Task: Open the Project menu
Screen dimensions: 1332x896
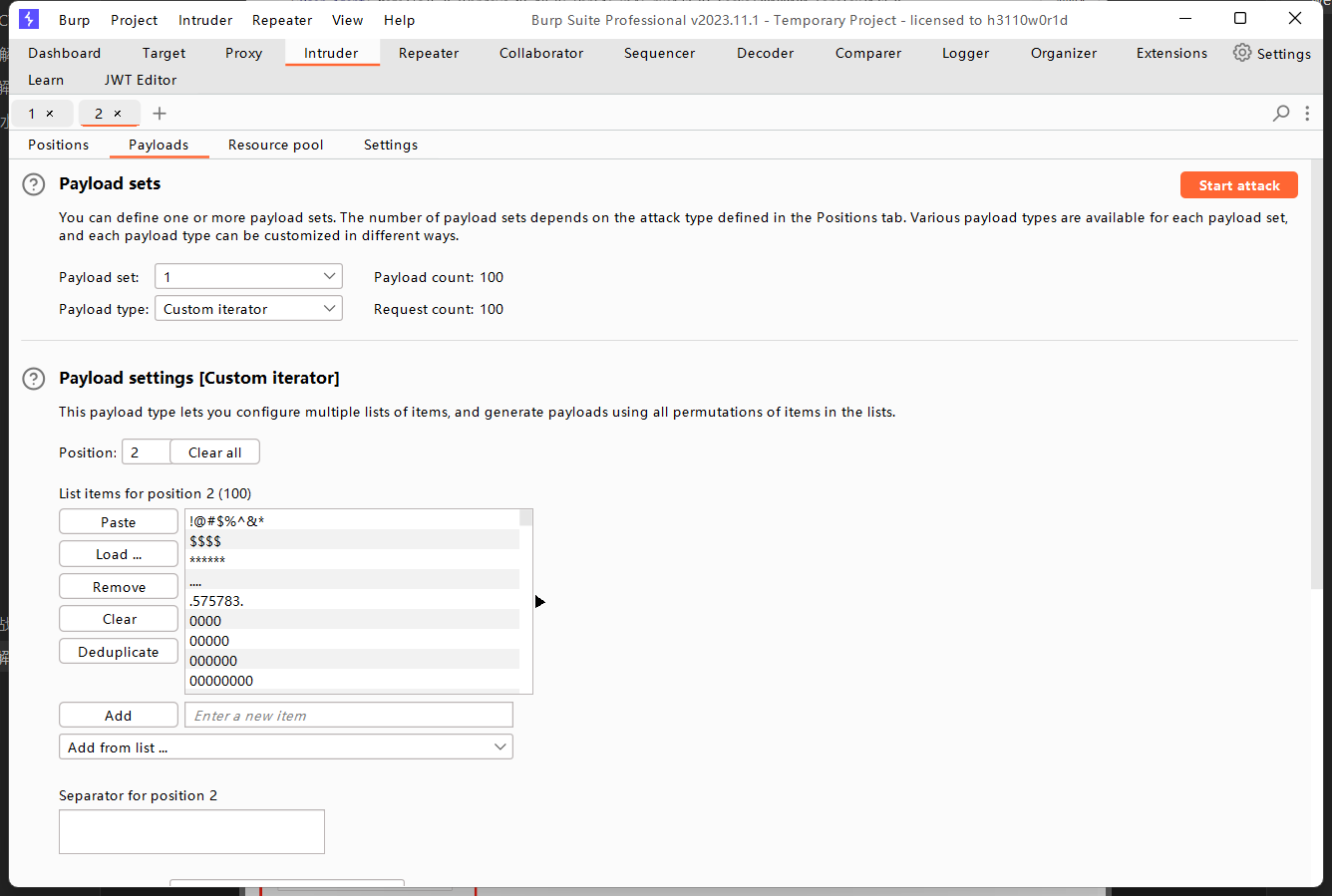Action: click(135, 20)
